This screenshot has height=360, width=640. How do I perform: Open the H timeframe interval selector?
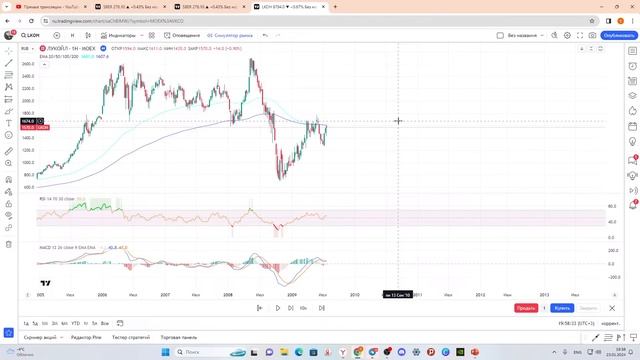click(73, 36)
